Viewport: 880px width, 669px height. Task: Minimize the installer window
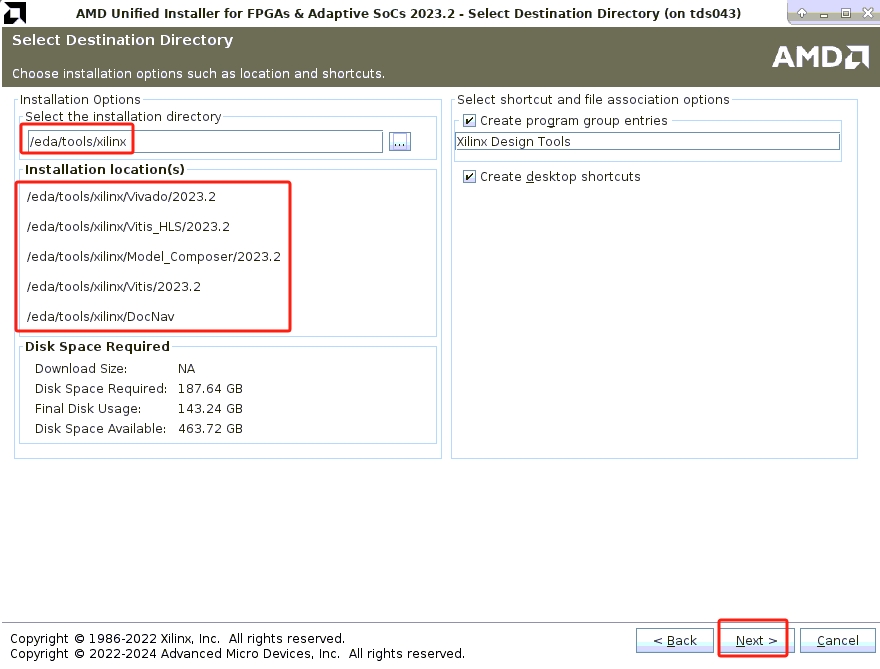[x=825, y=13]
